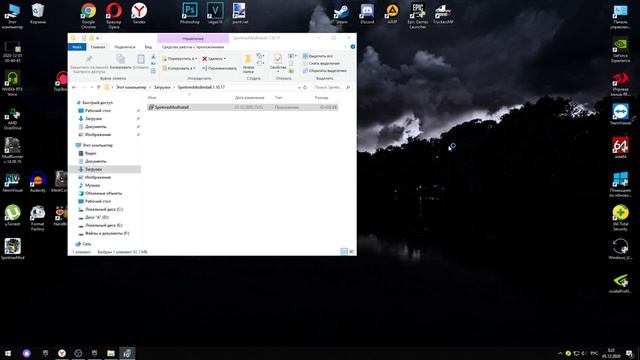The height and width of the screenshot is (360, 640).
Task: Click 'Select none' in the ribbon
Action: point(321,63)
